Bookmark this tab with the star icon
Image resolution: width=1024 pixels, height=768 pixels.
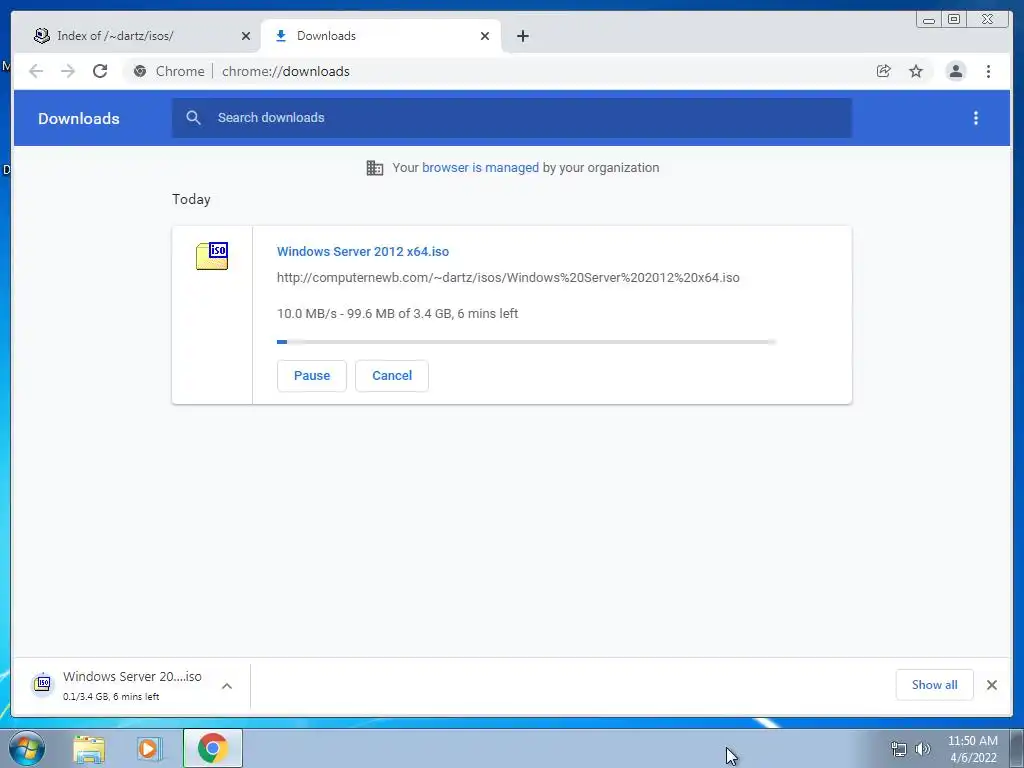pos(916,71)
